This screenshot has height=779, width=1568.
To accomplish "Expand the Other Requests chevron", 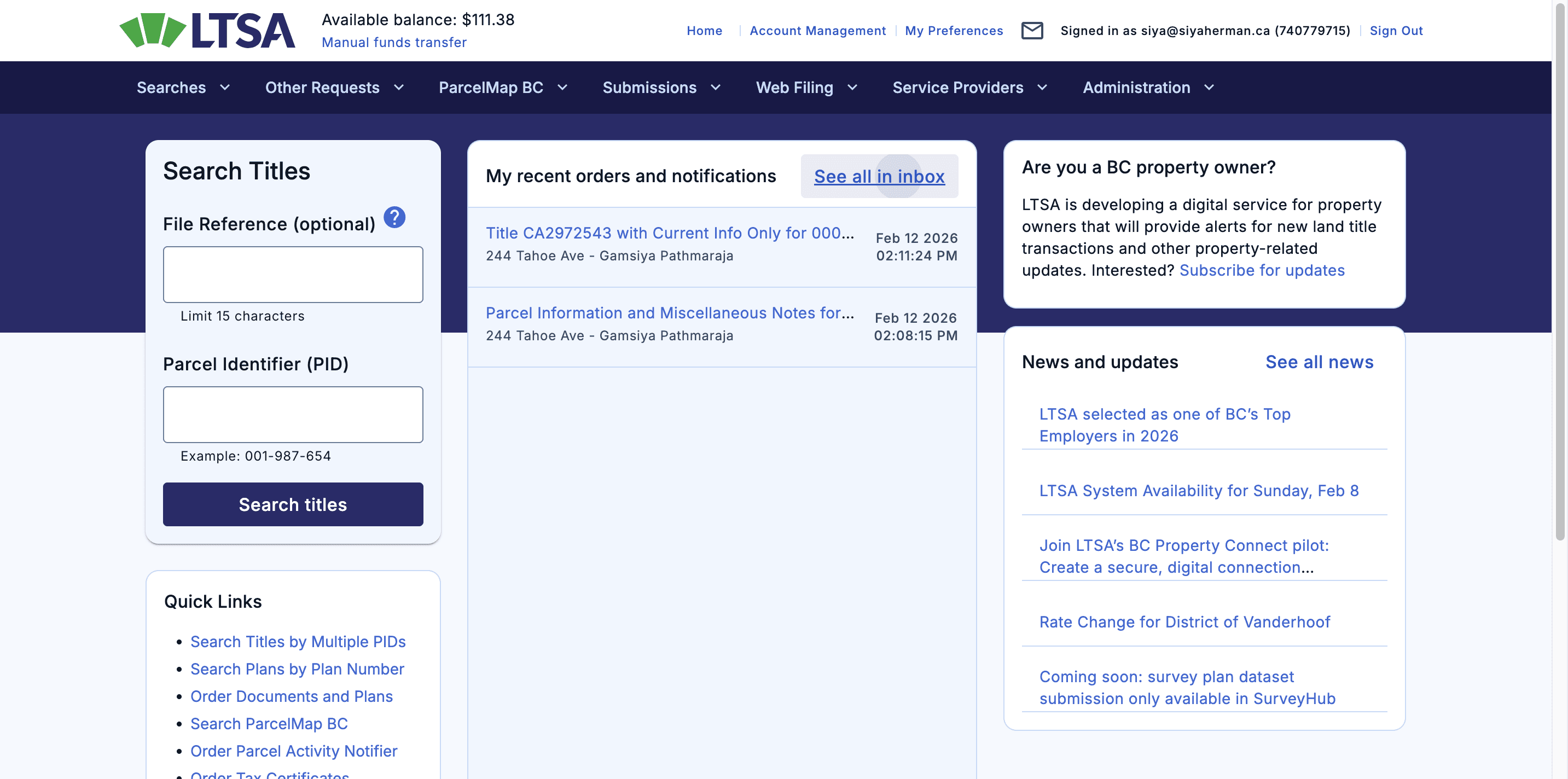I will (399, 88).
